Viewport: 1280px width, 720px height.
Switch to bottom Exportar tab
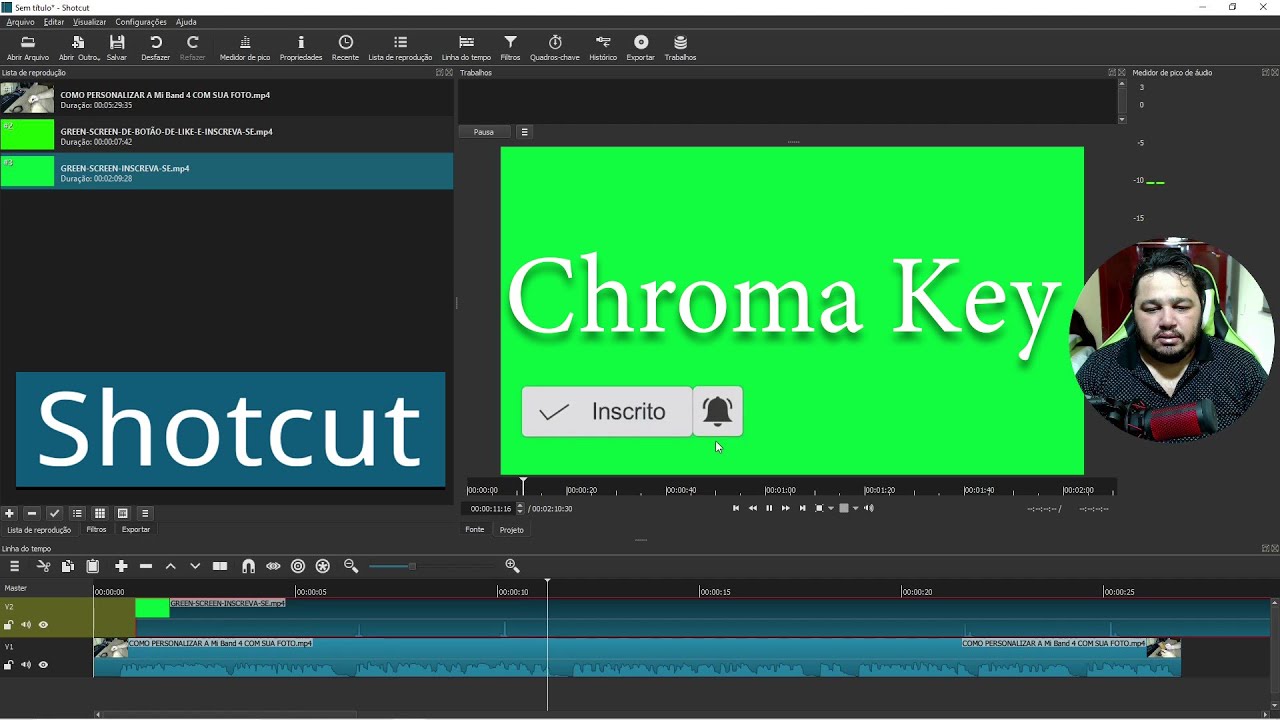point(136,530)
